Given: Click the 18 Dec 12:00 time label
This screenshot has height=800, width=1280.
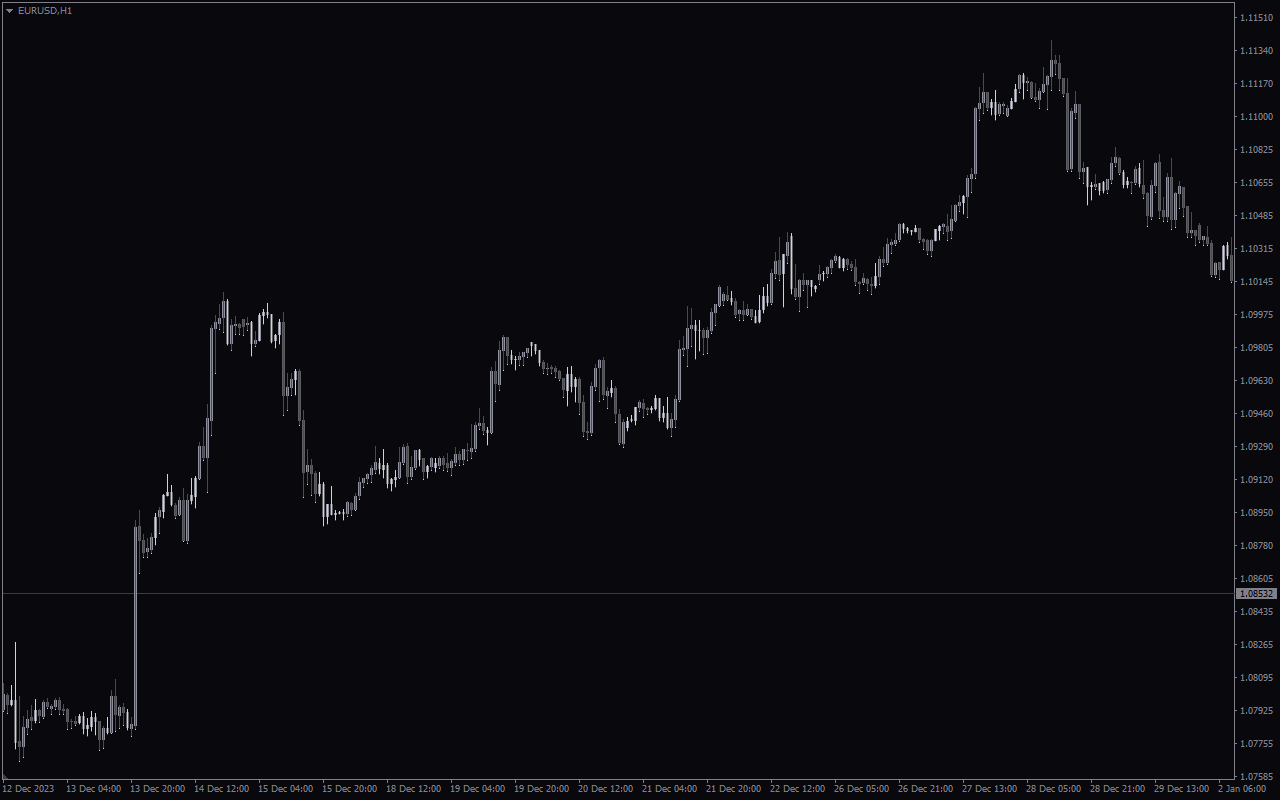Looking at the screenshot, I should 414,789.
